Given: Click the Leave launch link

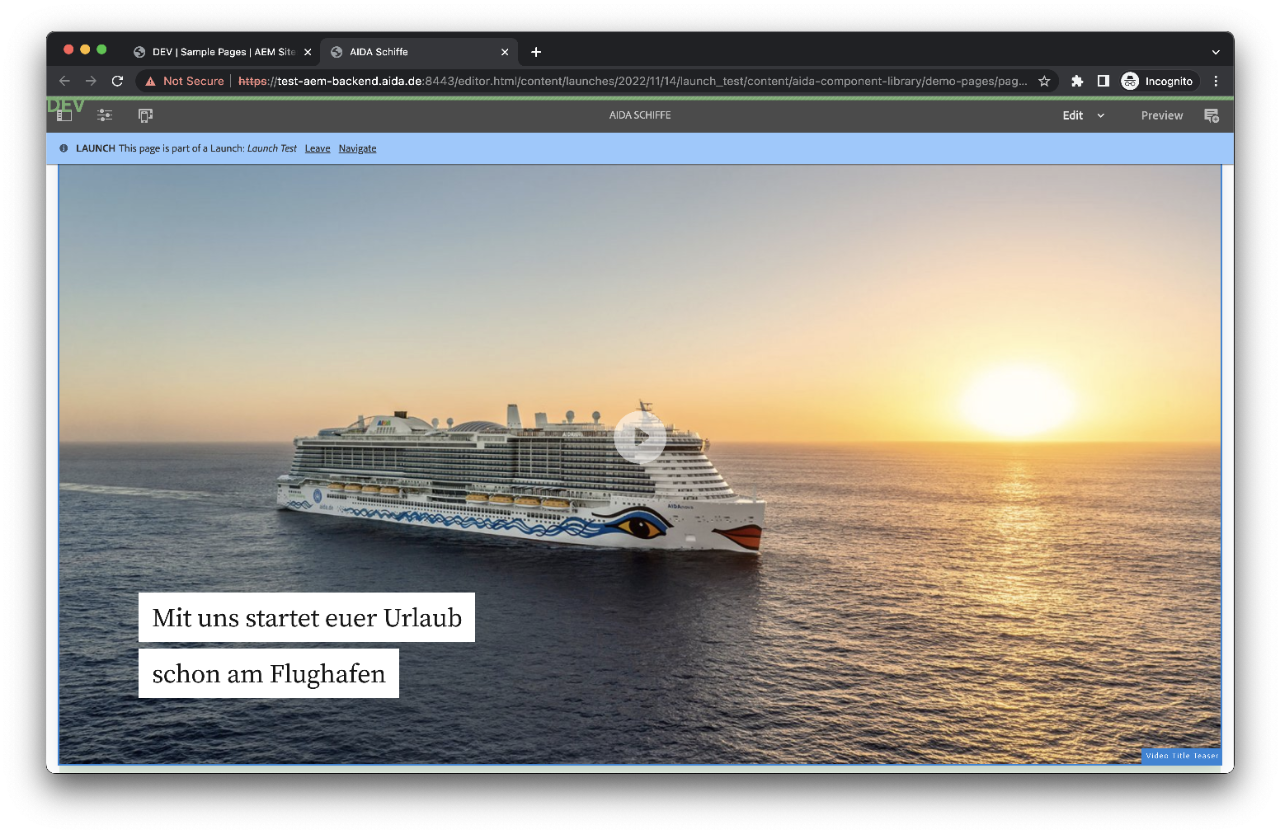Looking at the screenshot, I should [317, 149].
